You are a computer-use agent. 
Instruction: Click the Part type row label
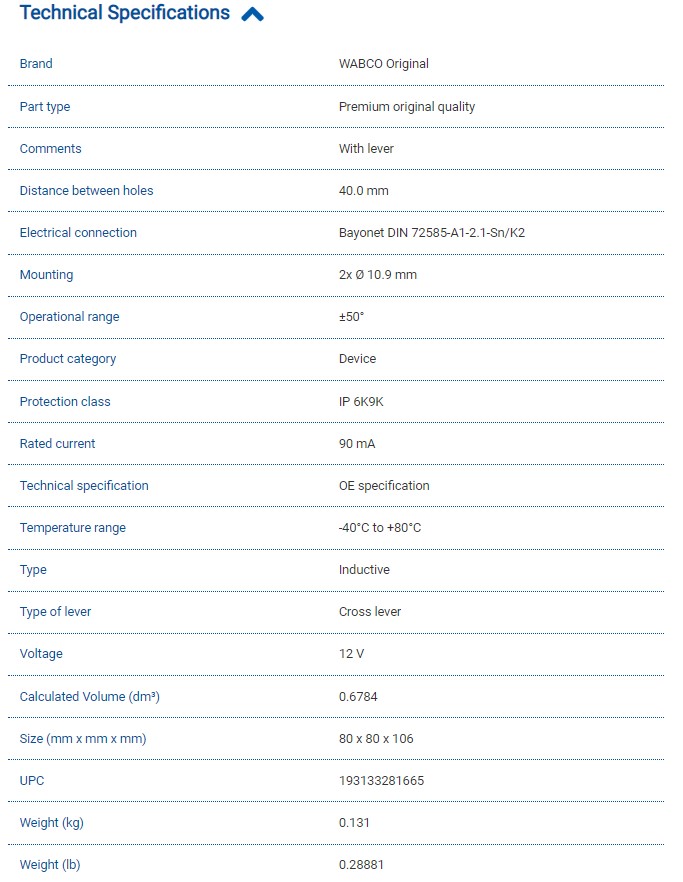[45, 107]
